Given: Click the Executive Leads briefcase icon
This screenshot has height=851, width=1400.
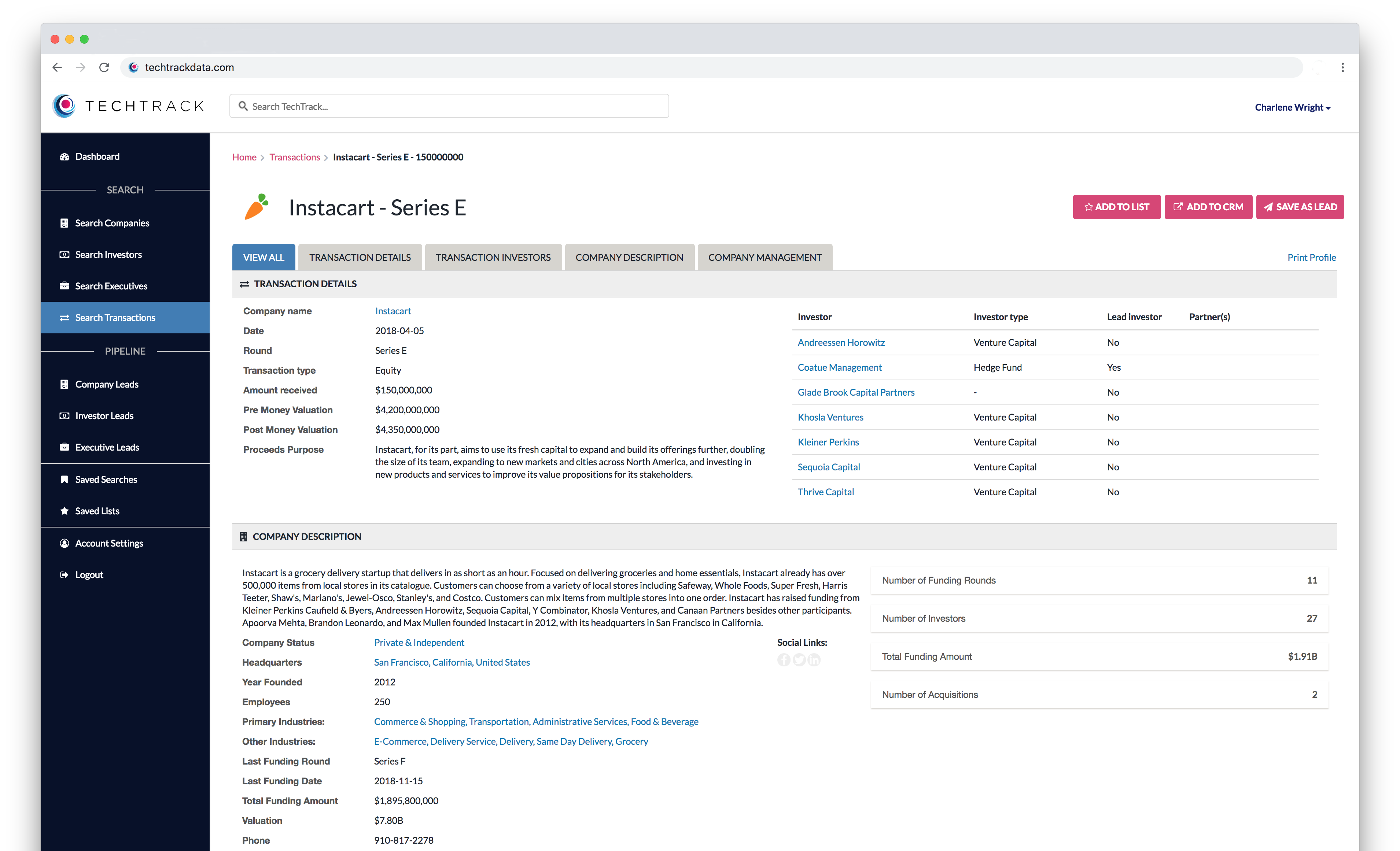Looking at the screenshot, I should click(64, 447).
